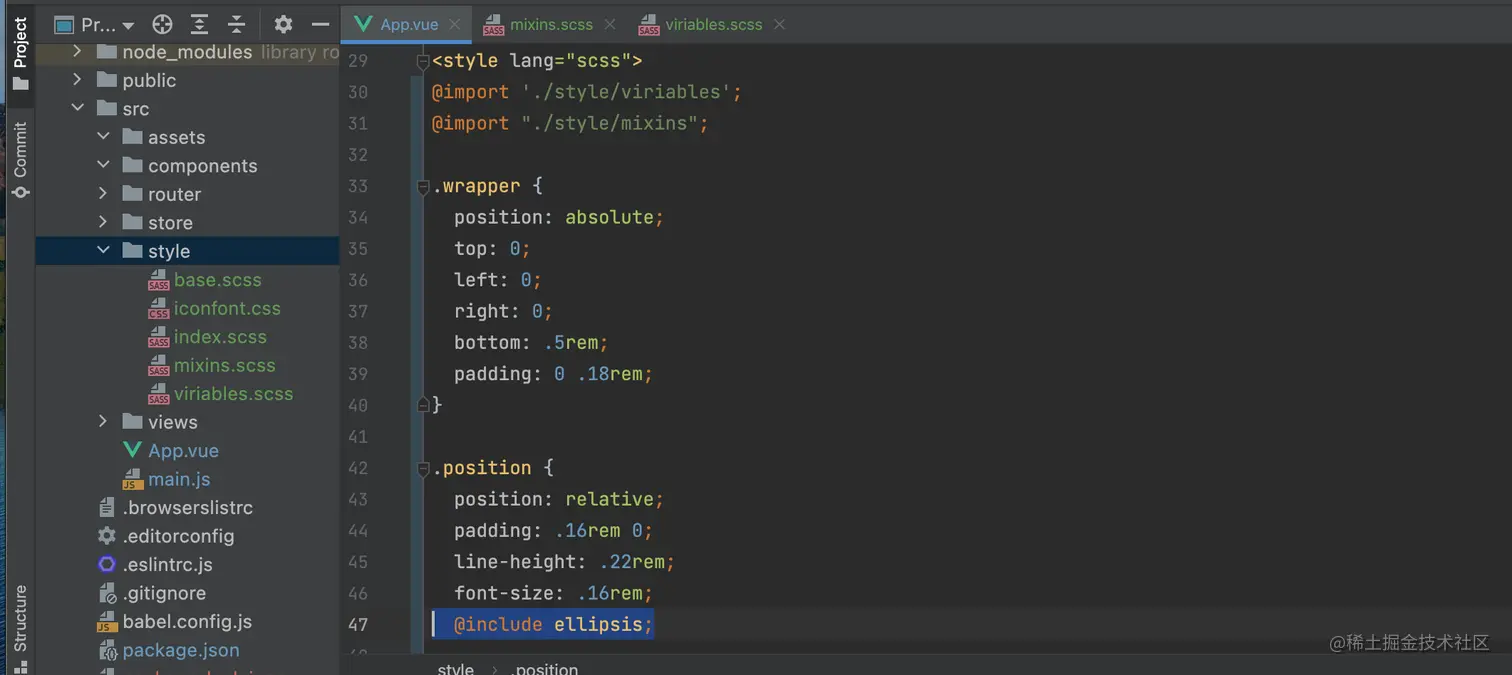Viewport: 1512px width, 675px height.
Task: Open index.scss in project tree
Action: click(220, 337)
